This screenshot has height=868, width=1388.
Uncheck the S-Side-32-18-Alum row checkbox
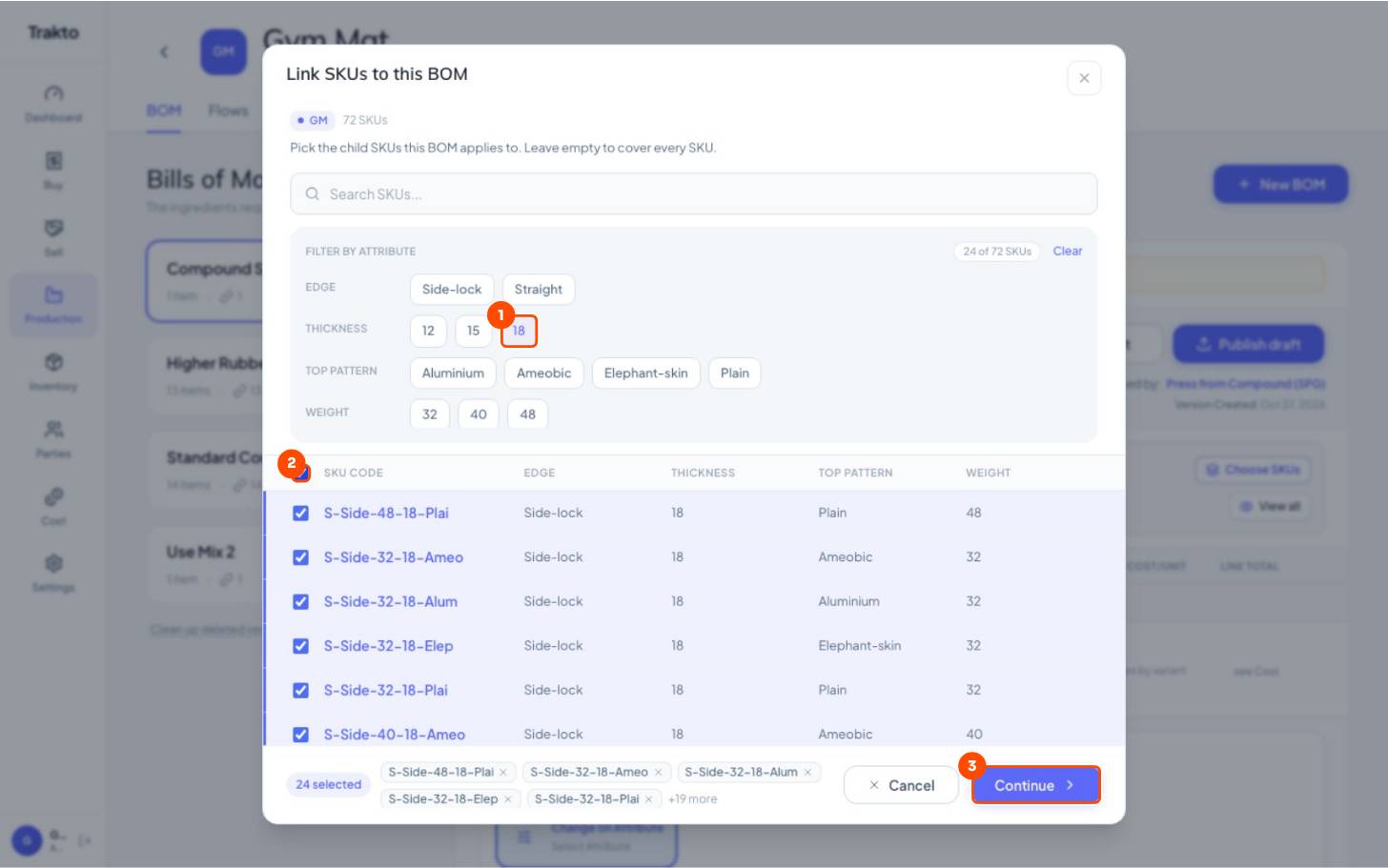click(300, 601)
